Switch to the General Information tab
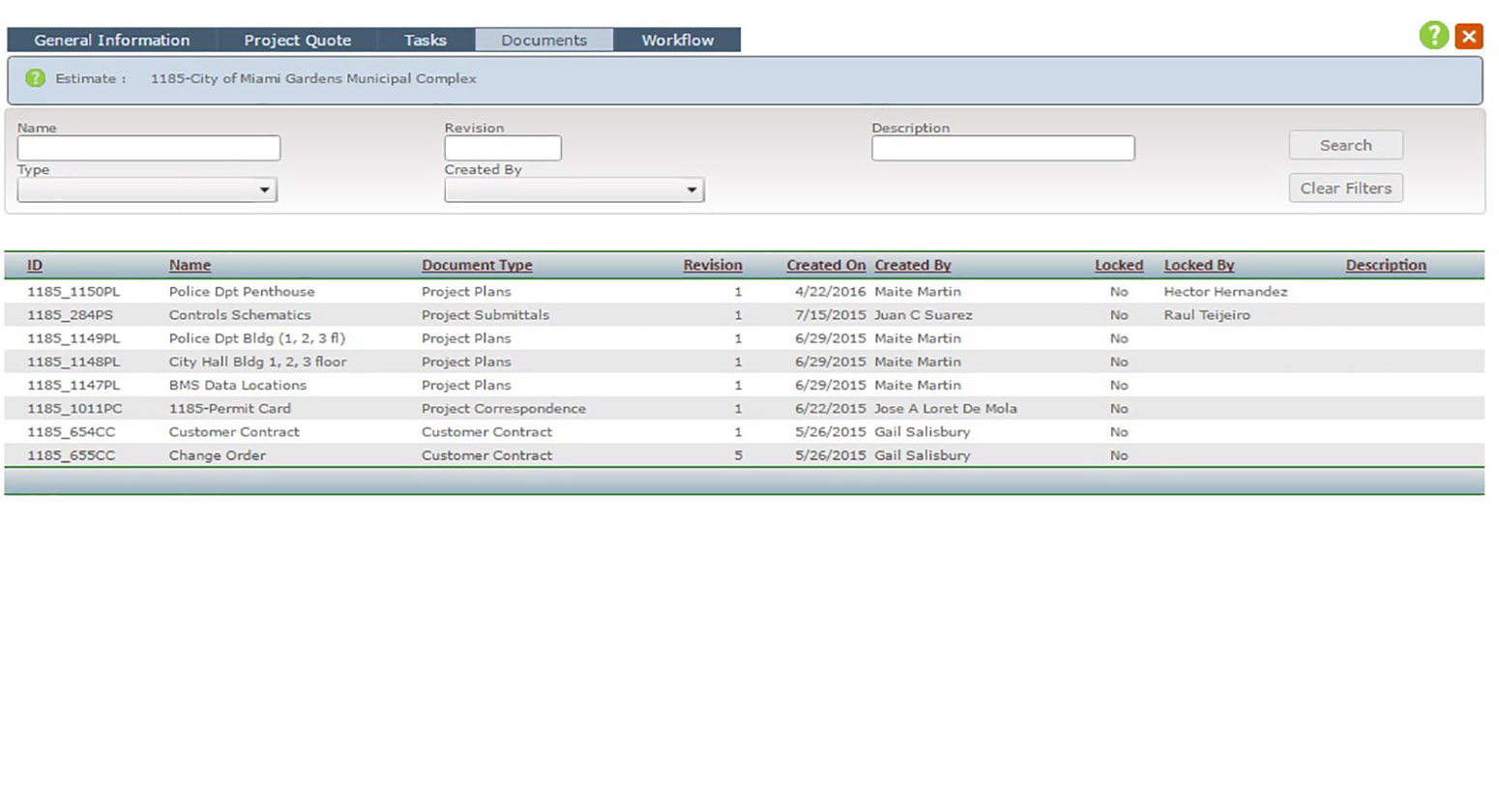This screenshot has width=1499, height=812. click(x=111, y=40)
